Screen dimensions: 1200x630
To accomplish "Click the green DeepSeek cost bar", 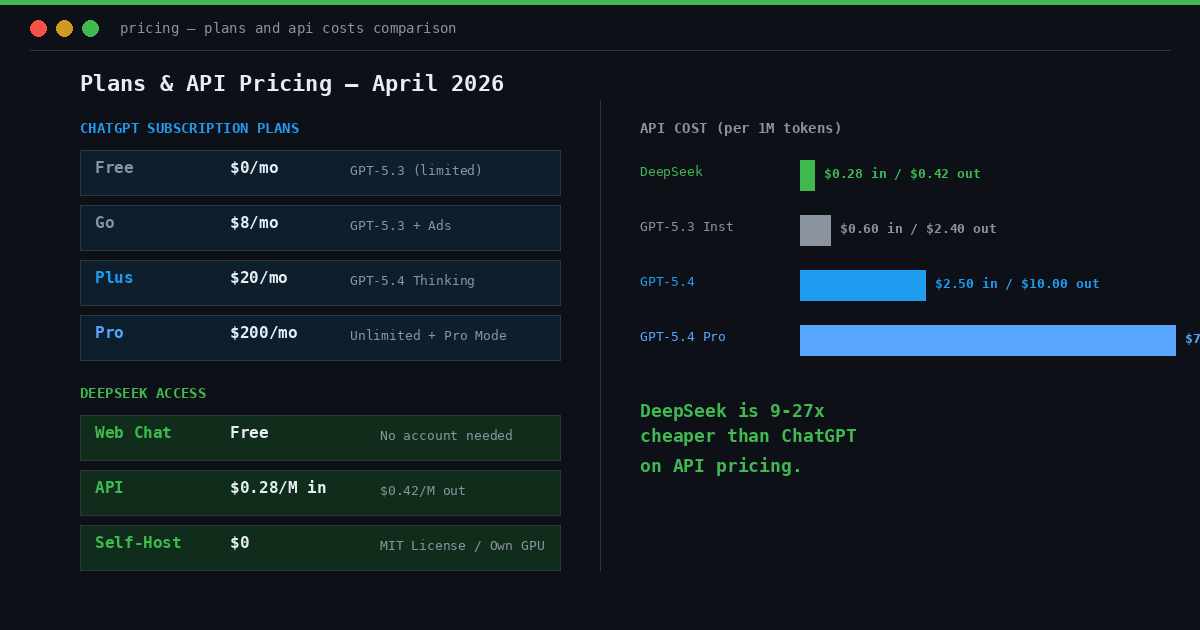I will [806, 175].
